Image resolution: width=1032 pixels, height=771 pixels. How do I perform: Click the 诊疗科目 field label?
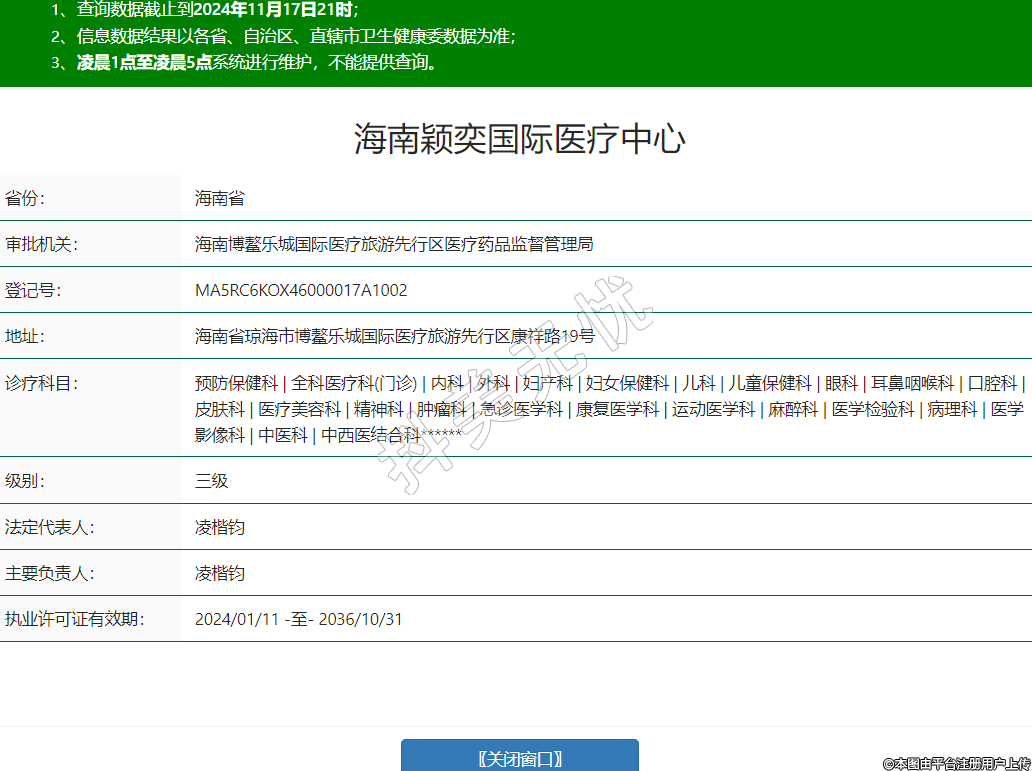[x=41, y=383]
